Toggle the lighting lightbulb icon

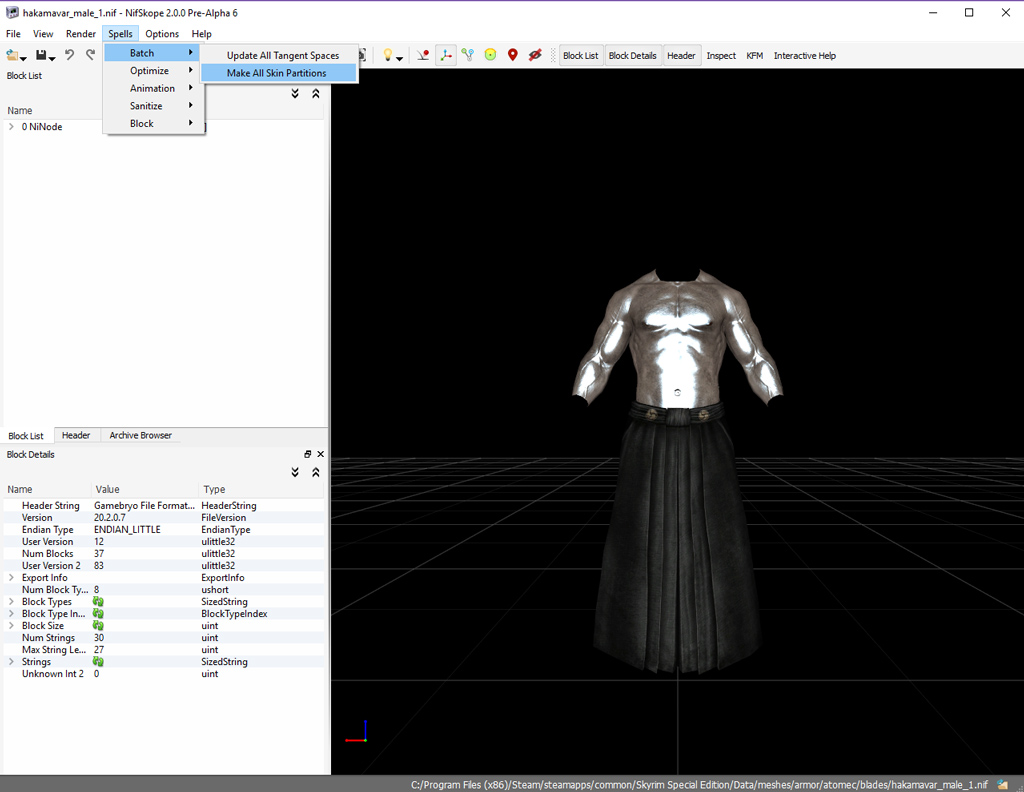[x=388, y=55]
